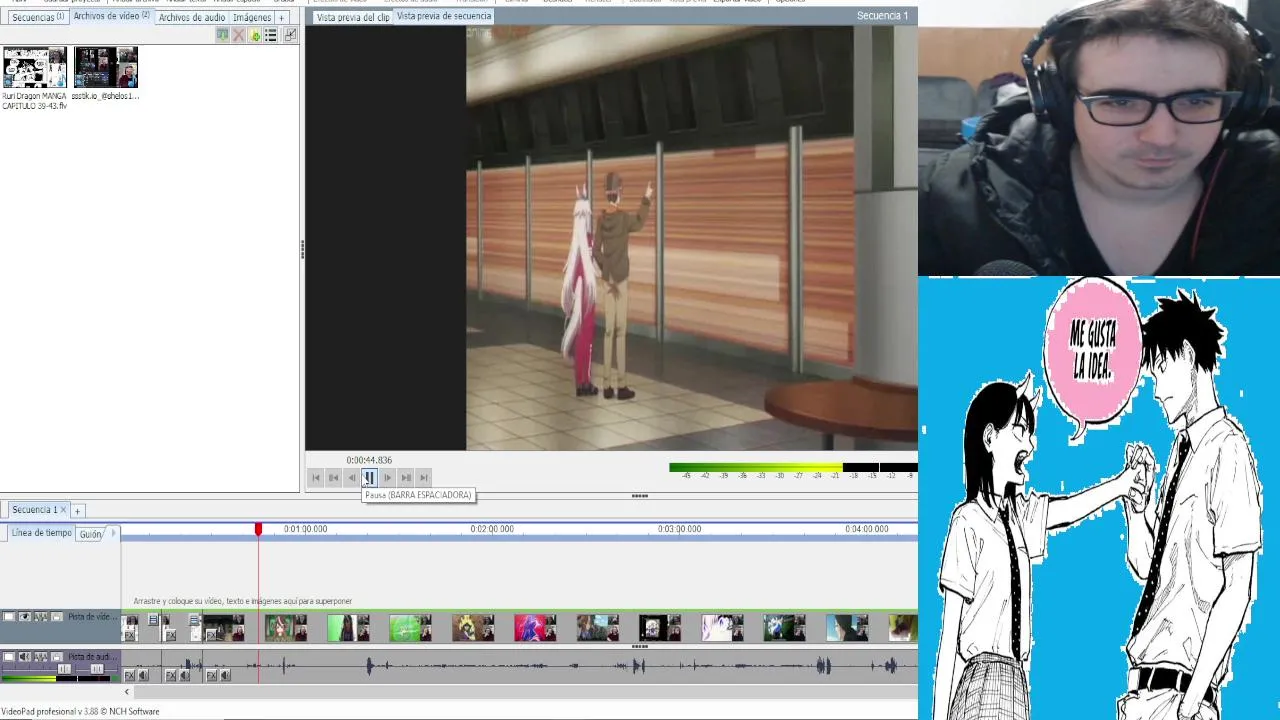The height and width of the screenshot is (720, 1280).
Task: Go to the next clip marker
Action: click(406, 478)
